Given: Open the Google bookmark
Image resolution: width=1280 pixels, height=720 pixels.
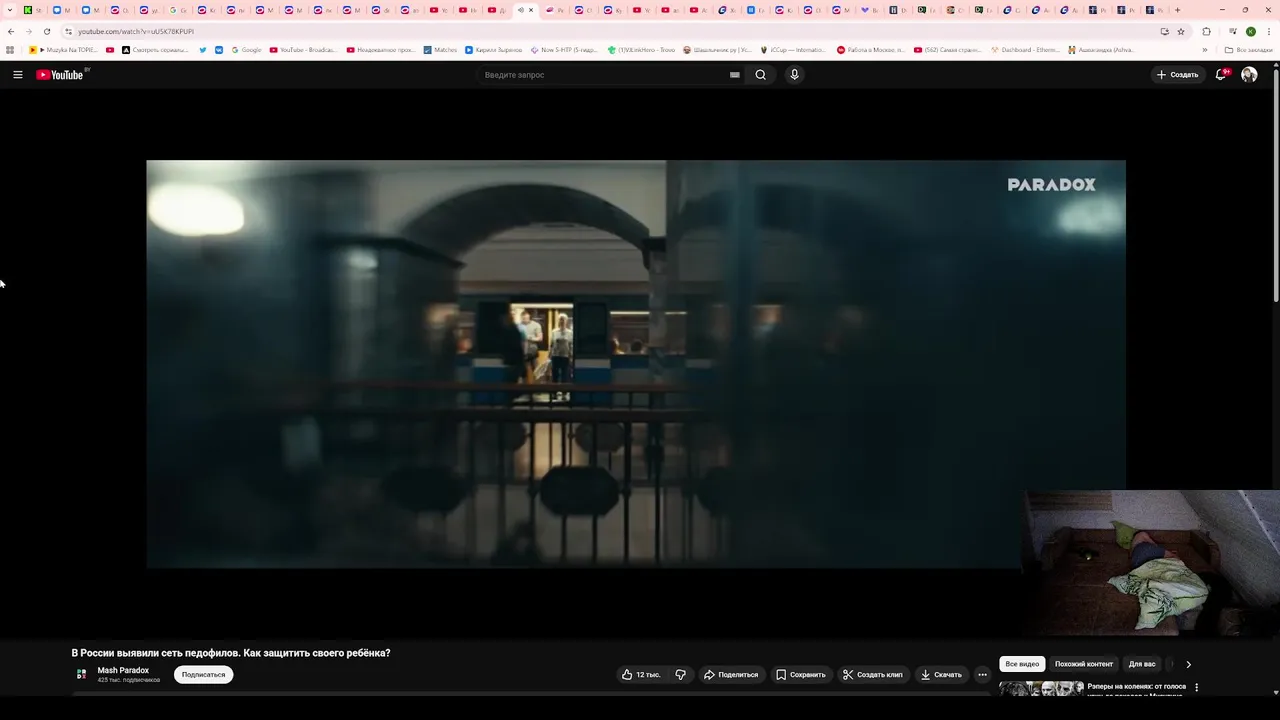Looking at the screenshot, I should [x=246, y=49].
